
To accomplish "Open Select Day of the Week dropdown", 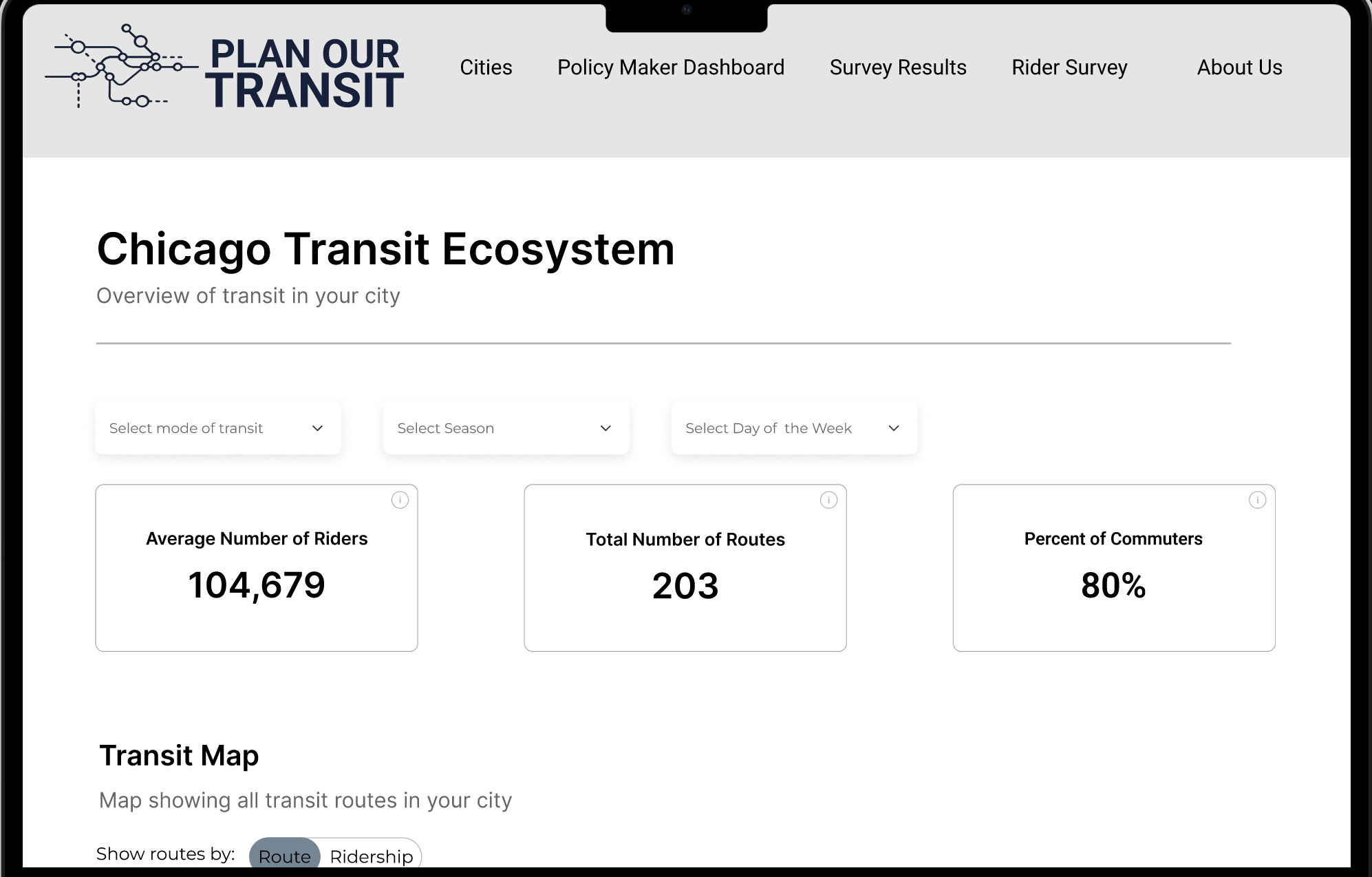I will [795, 428].
